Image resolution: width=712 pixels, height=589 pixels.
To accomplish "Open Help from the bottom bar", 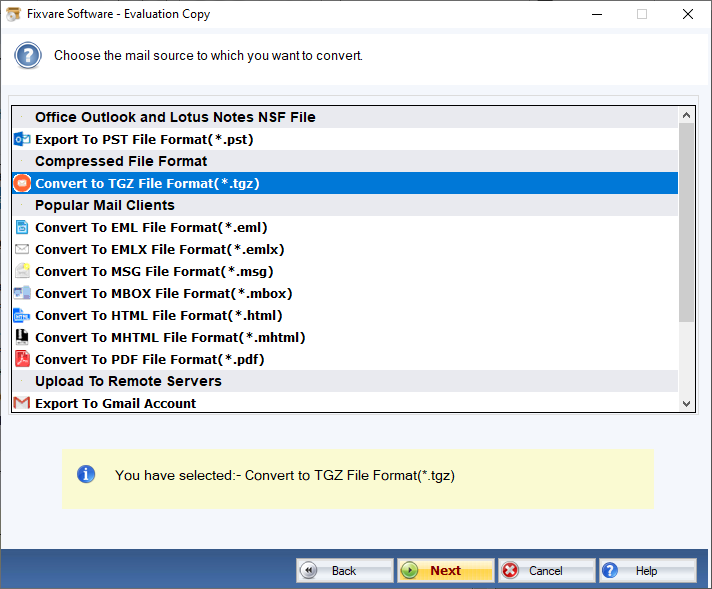I will 648,570.
